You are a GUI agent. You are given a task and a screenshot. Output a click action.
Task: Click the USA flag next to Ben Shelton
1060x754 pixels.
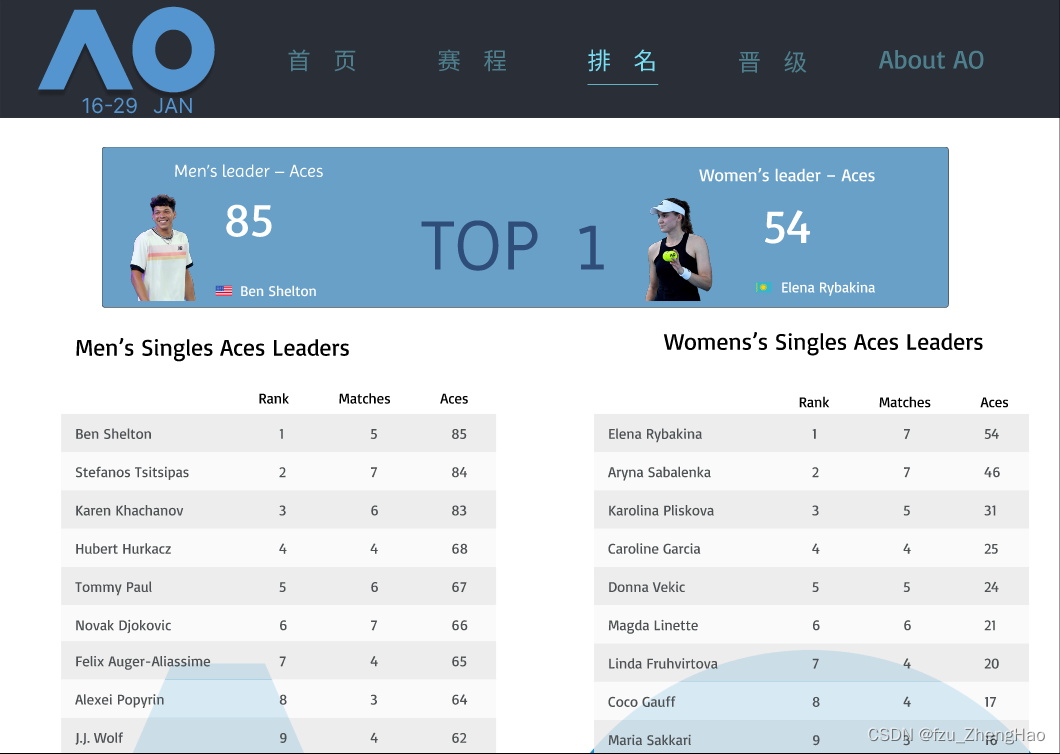[x=224, y=291]
